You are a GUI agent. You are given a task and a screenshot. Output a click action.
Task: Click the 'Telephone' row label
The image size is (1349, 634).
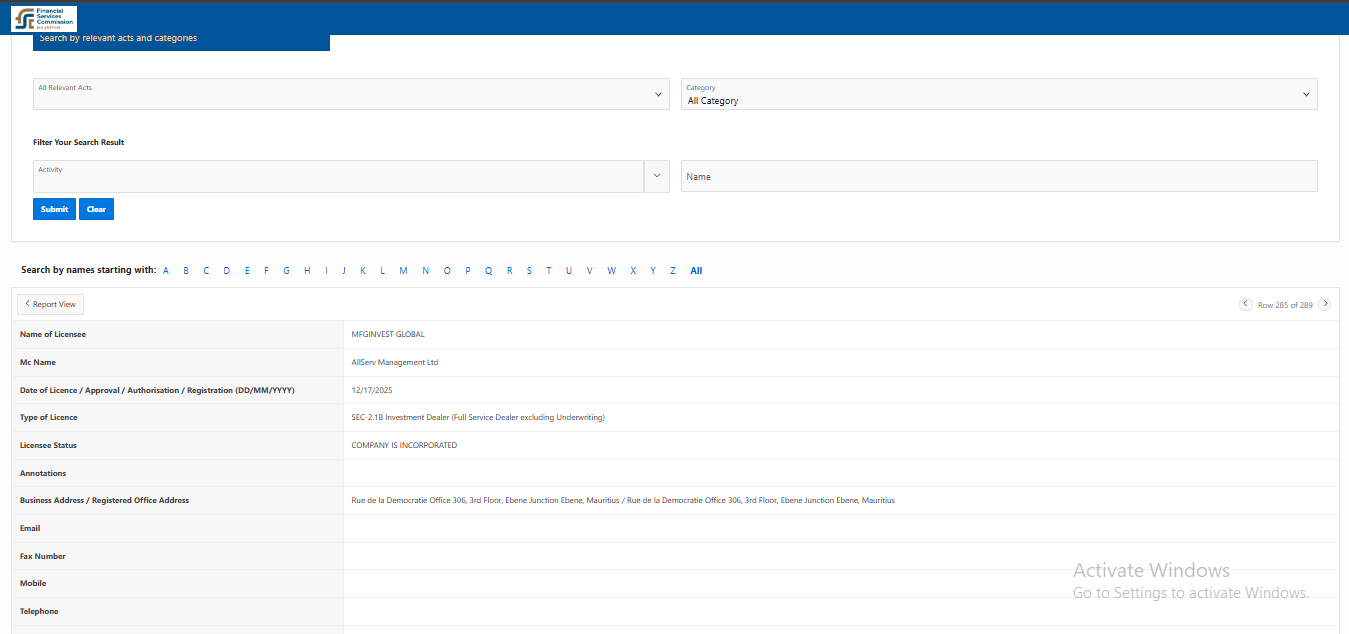pyautogui.click(x=39, y=611)
